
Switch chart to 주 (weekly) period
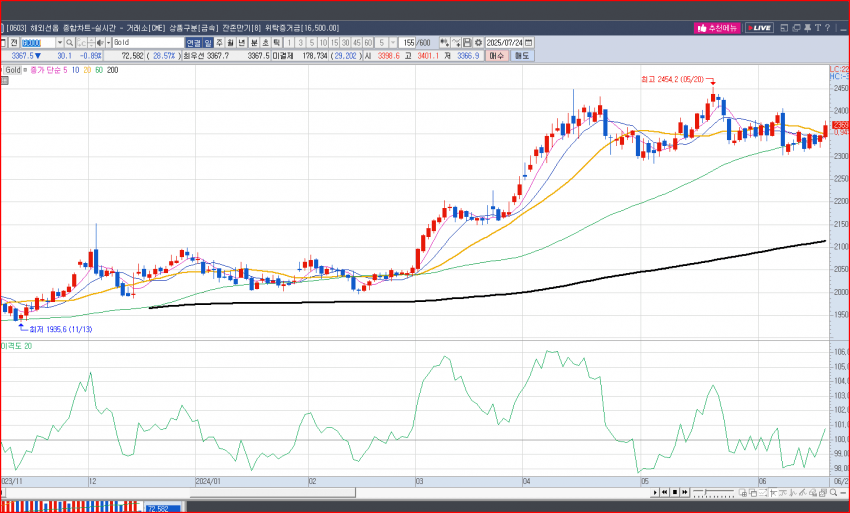pos(219,43)
